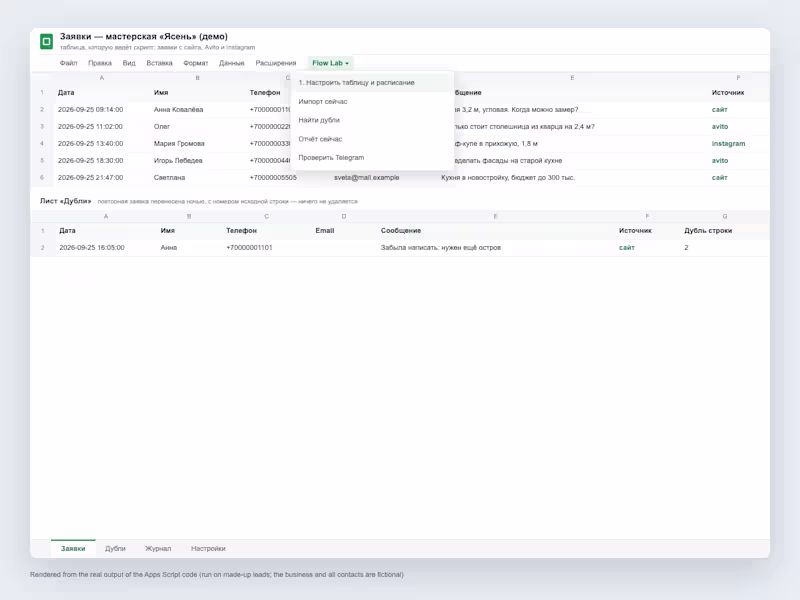This screenshot has height=600, width=800.
Task: Choose 'Настроить таблицу и расписание' menu entry
Action: click(372, 83)
